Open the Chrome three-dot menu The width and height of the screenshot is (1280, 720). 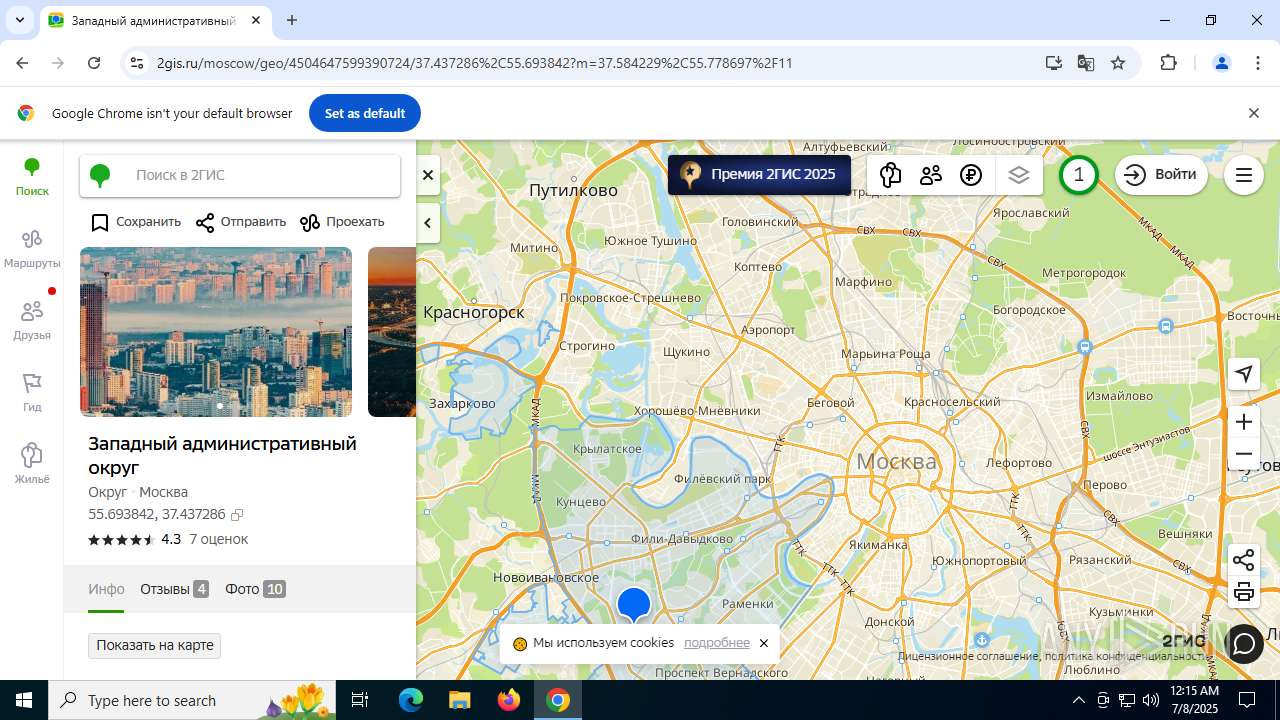tap(1258, 63)
